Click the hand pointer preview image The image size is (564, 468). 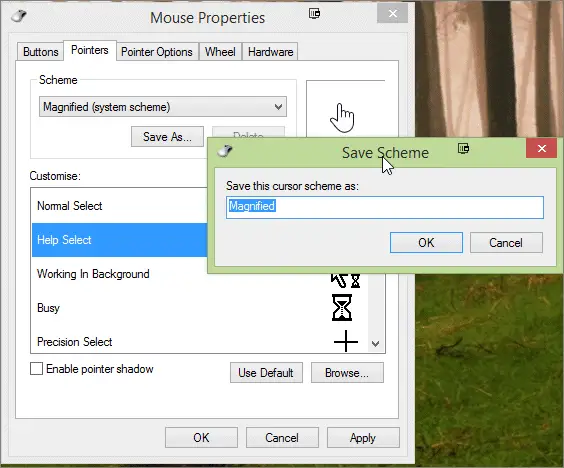(x=342, y=118)
